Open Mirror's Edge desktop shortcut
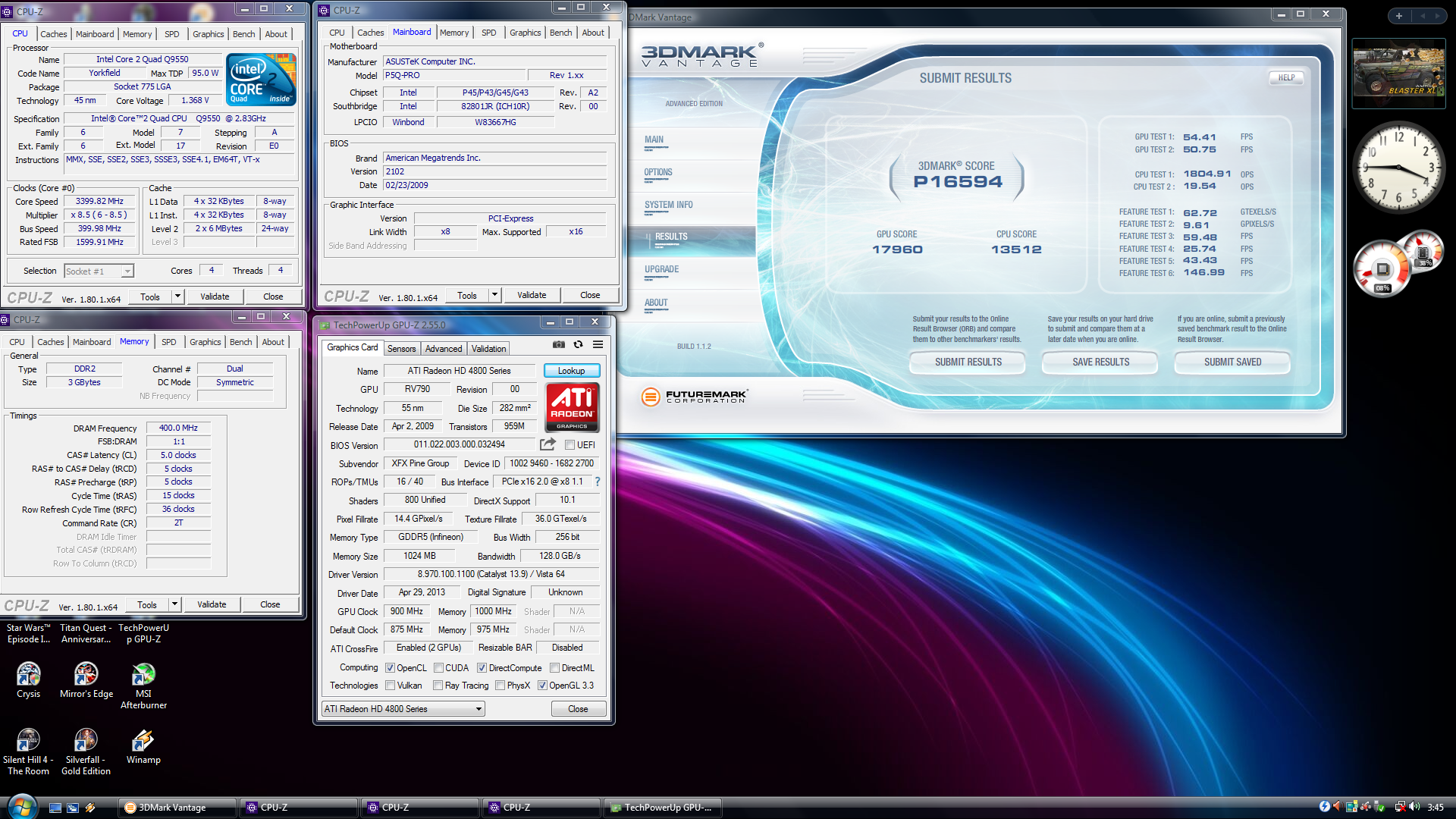 pos(86,679)
